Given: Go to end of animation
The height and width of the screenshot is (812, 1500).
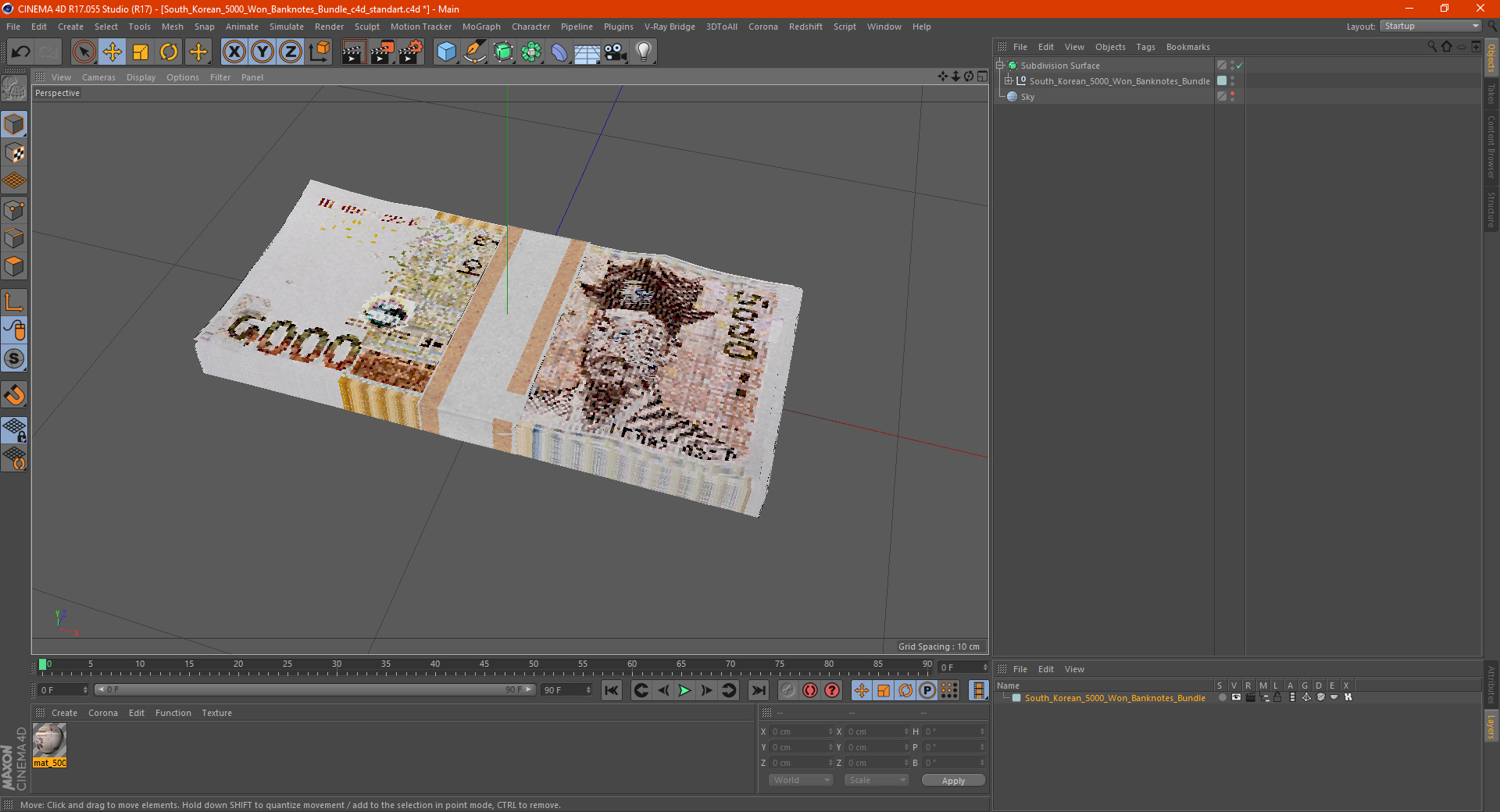Looking at the screenshot, I should (758, 690).
